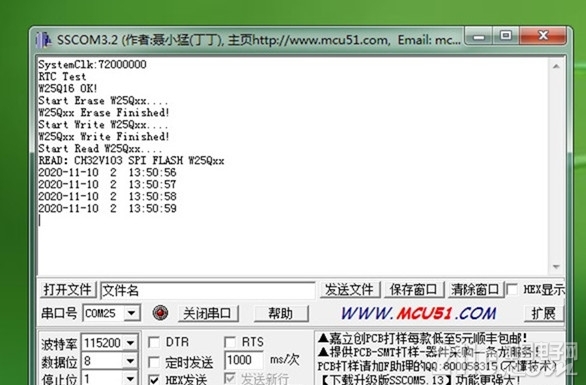Toggle the DTR checkbox

point(154,342)
